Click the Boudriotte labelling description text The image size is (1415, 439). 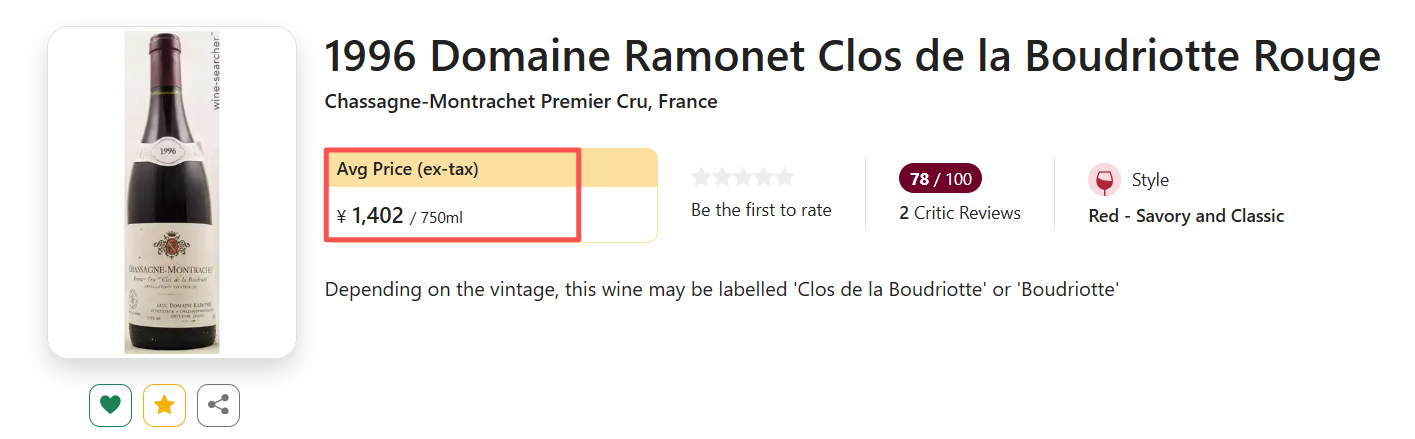coord(721,290)
